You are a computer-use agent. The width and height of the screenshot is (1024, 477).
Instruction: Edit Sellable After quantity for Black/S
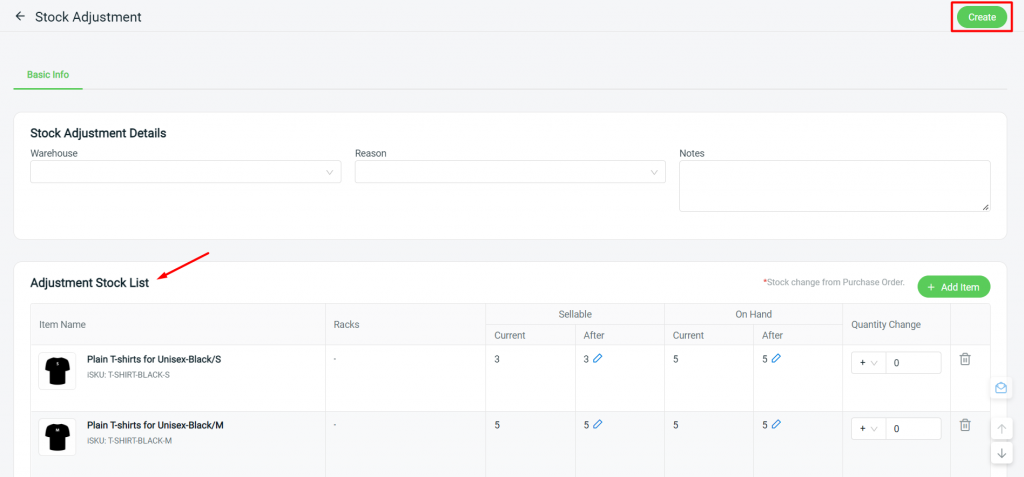[598, 358]
